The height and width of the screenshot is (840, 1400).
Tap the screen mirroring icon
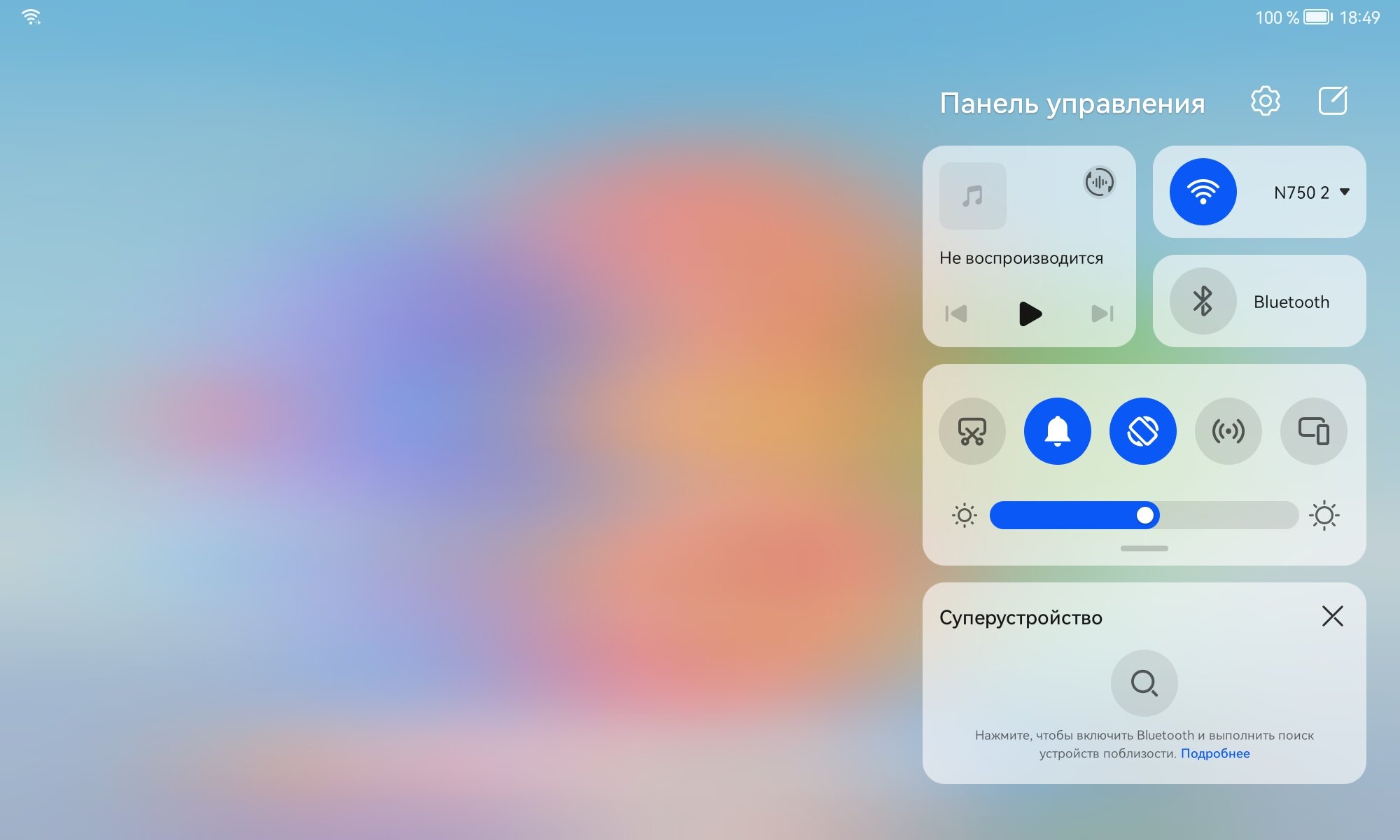coord(1314,431)
